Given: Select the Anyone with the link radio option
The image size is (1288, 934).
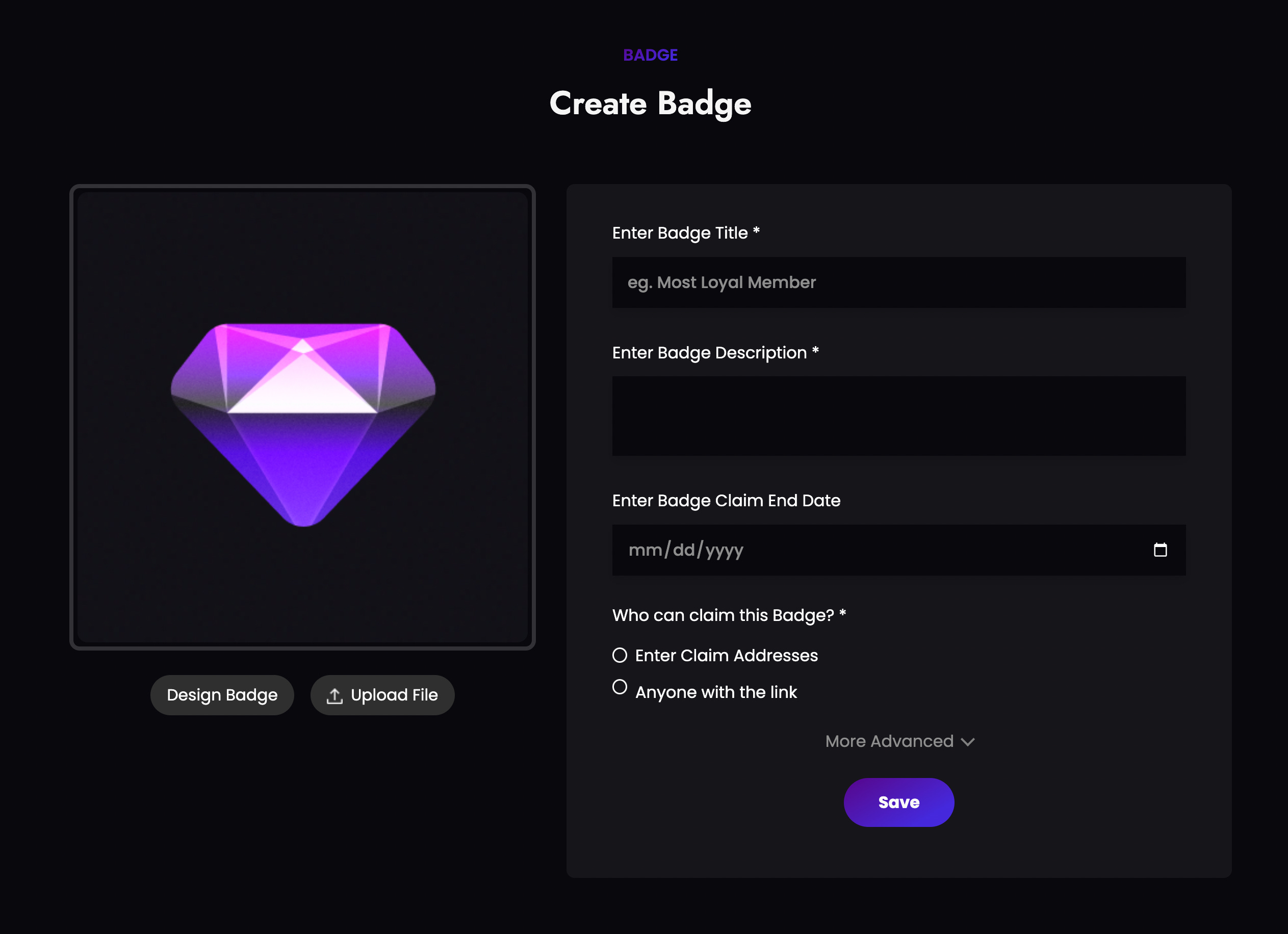Looking at the screenshot, I should click(620, 687).
